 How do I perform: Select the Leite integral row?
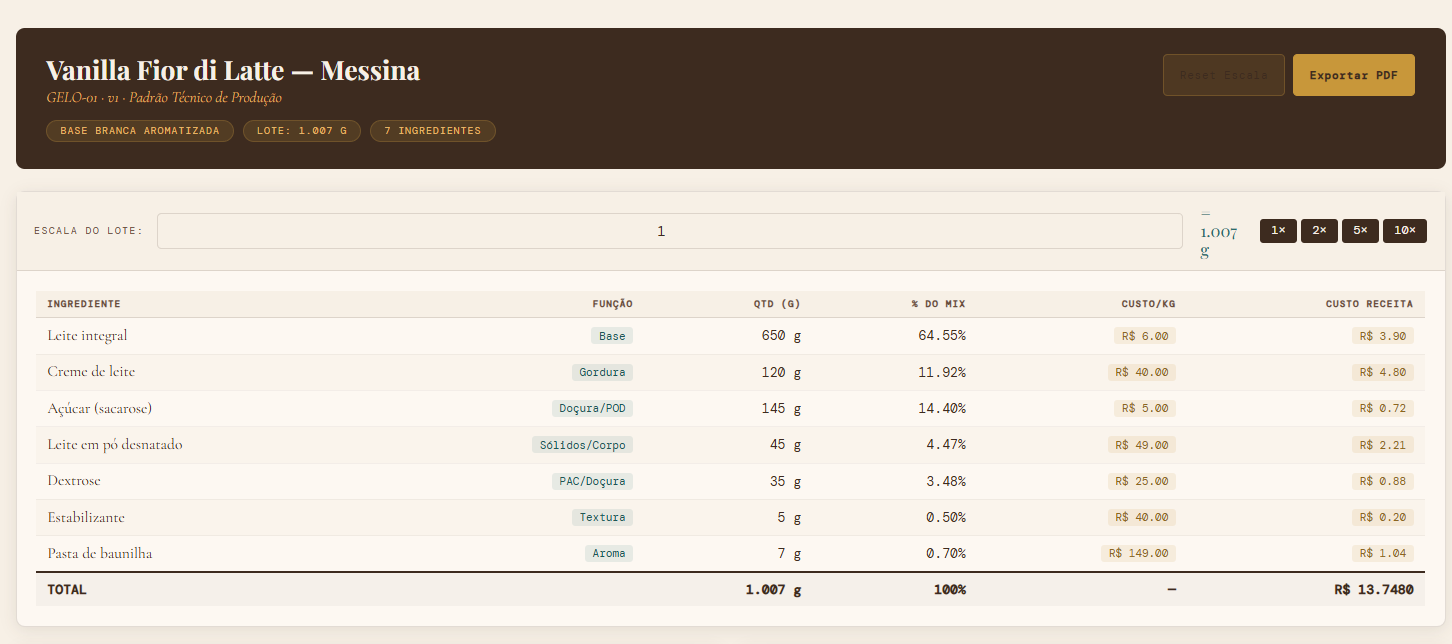pyautogui.click(x=88, y=336)
